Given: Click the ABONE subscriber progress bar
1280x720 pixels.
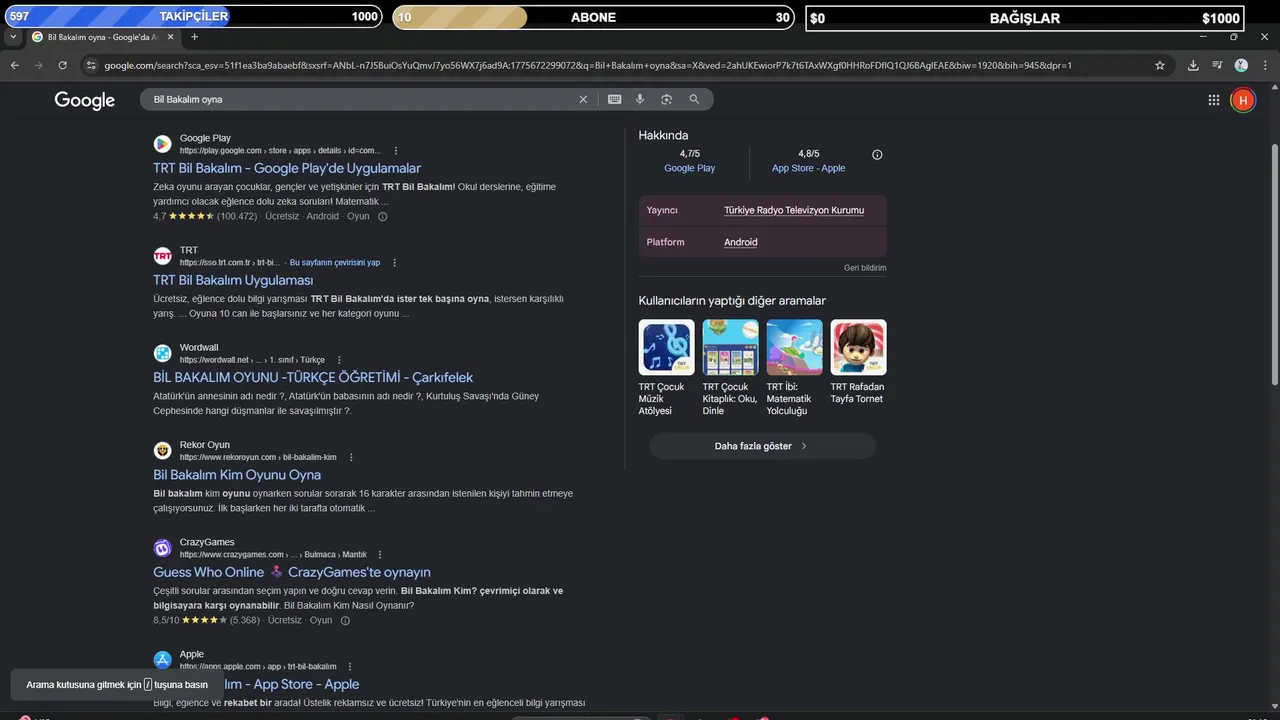Looking at the screenshot, I should coord(594,17).
